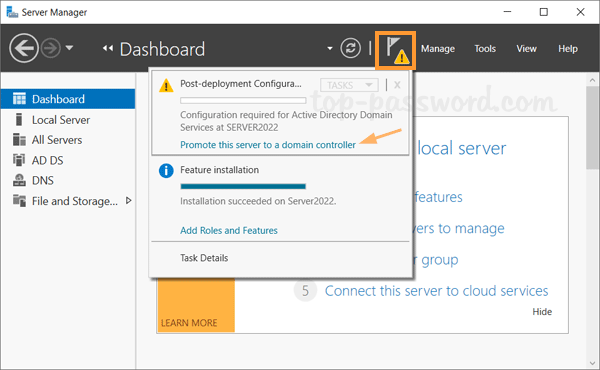Click the refresh dashboard icon
Screen dimensions: 600x370
pos(351,48)
